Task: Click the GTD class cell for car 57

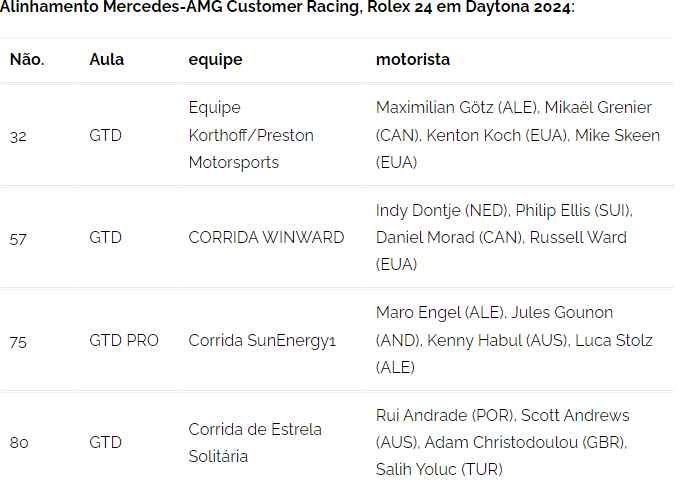Action: point(105,238)
